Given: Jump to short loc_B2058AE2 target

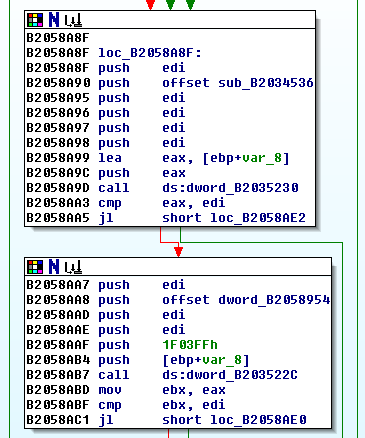Looking at the screenshot, I should 234,218.
